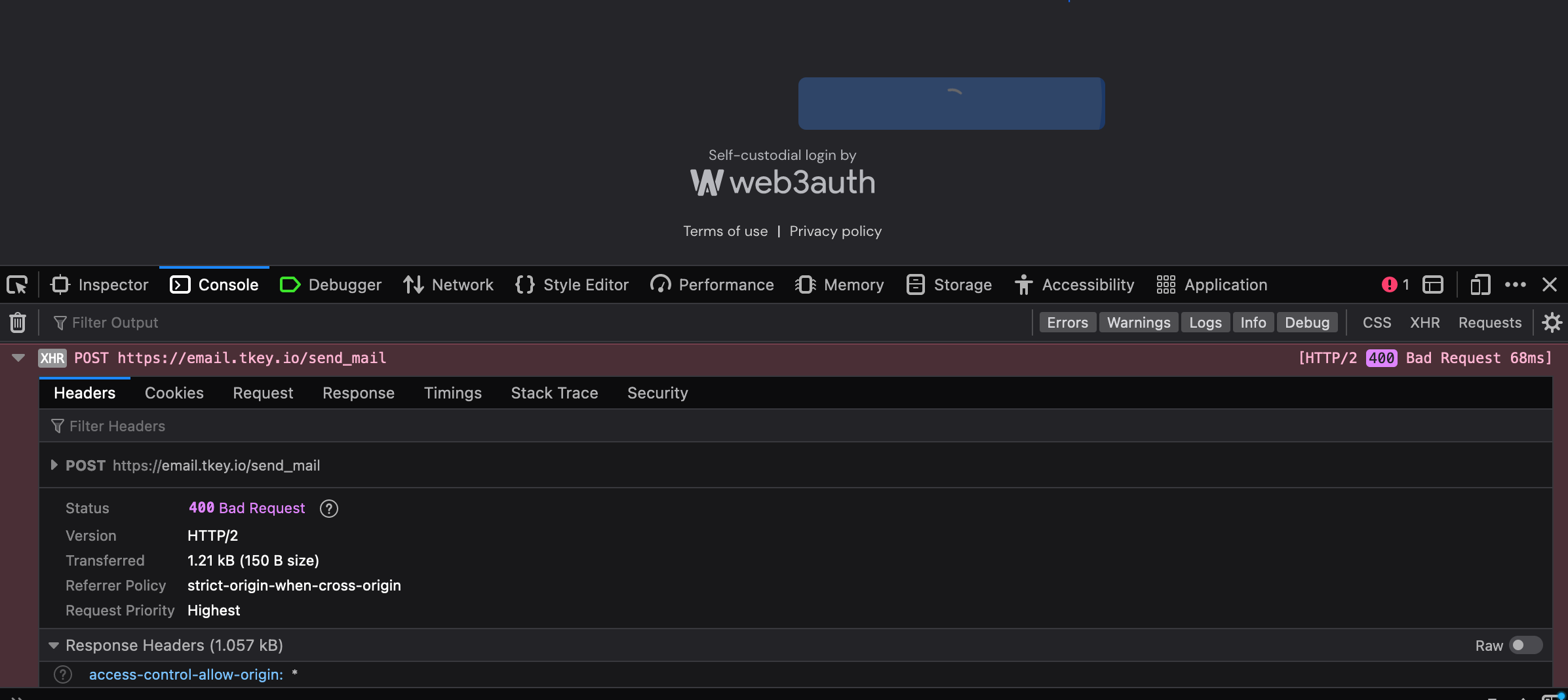Screen dimensions: 1568x700
Task: Toggle the XHR console filter
Action: click(1424, 322)
